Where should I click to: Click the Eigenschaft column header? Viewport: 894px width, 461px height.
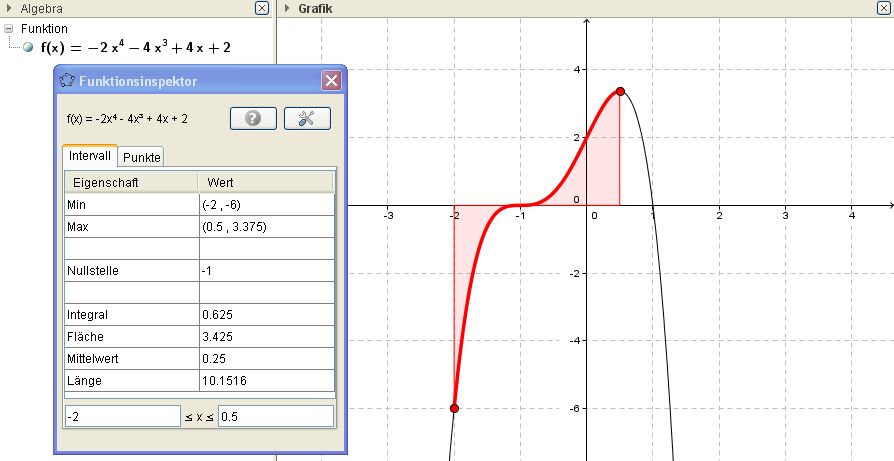point(131,182)
